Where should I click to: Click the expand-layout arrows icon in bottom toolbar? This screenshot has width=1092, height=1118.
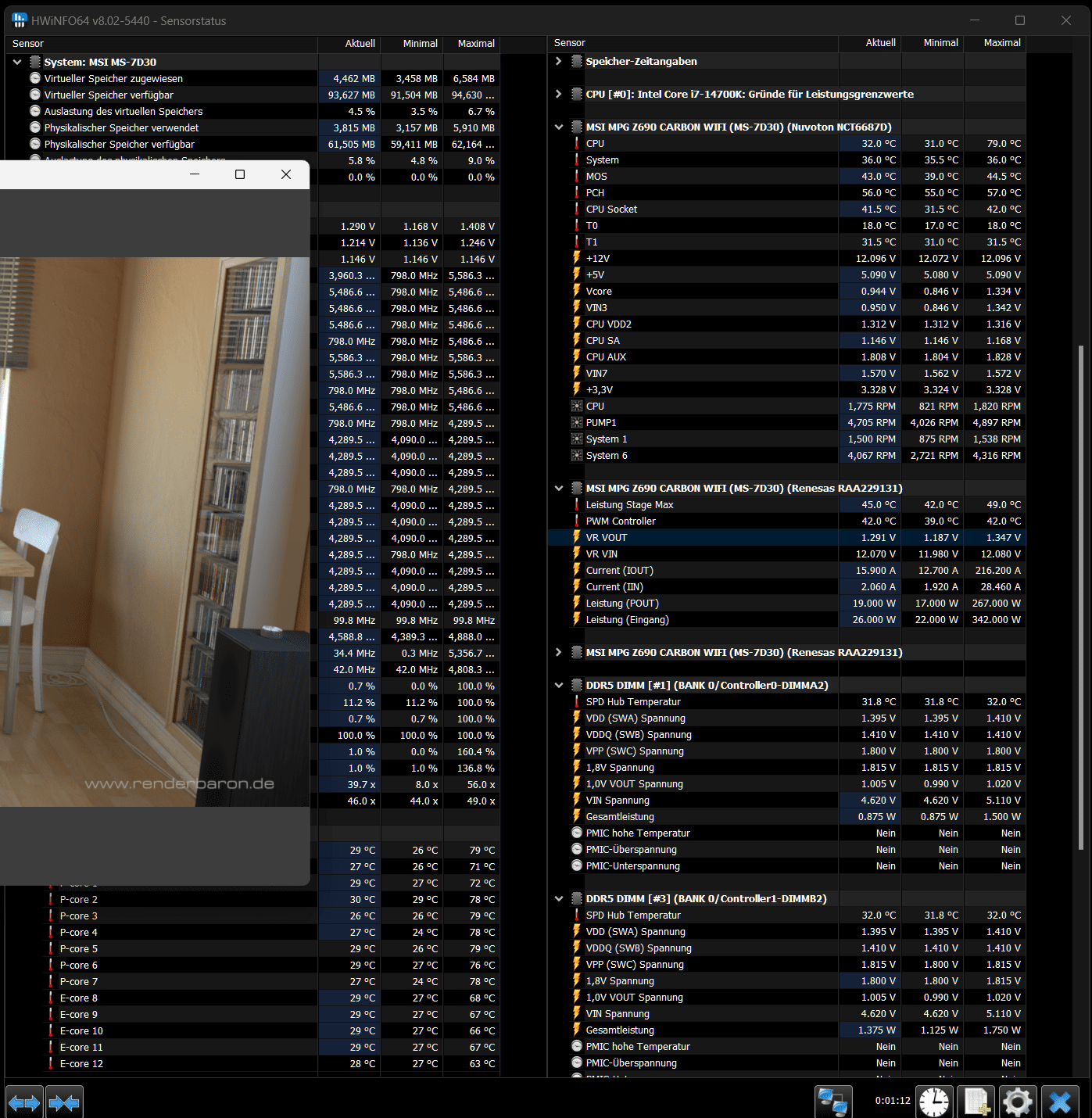pyautogui.click(x=25, y=1102)
